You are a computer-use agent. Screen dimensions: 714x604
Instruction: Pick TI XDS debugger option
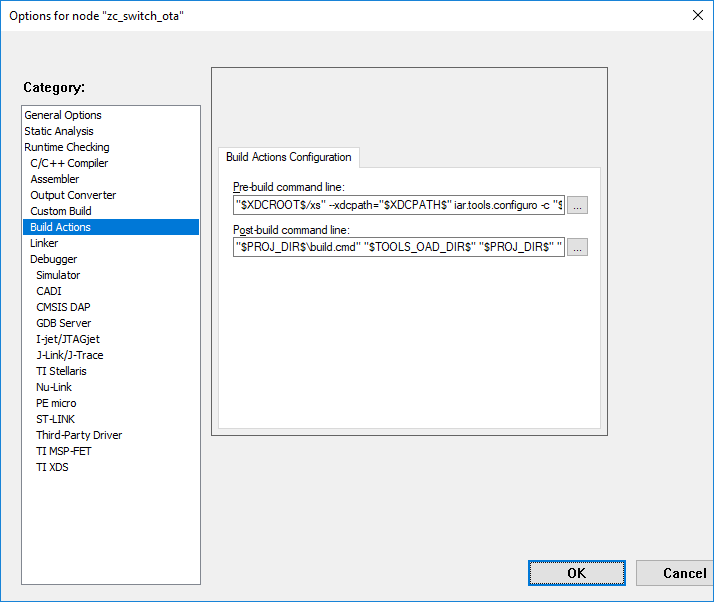pyautogui.click(x=52, y=467)
